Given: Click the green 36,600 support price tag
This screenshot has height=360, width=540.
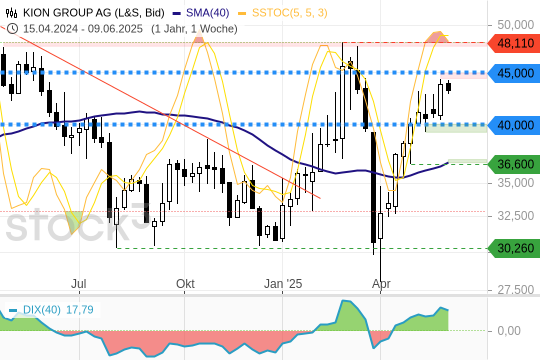Looking at the screenshot, I should (515, 164).
